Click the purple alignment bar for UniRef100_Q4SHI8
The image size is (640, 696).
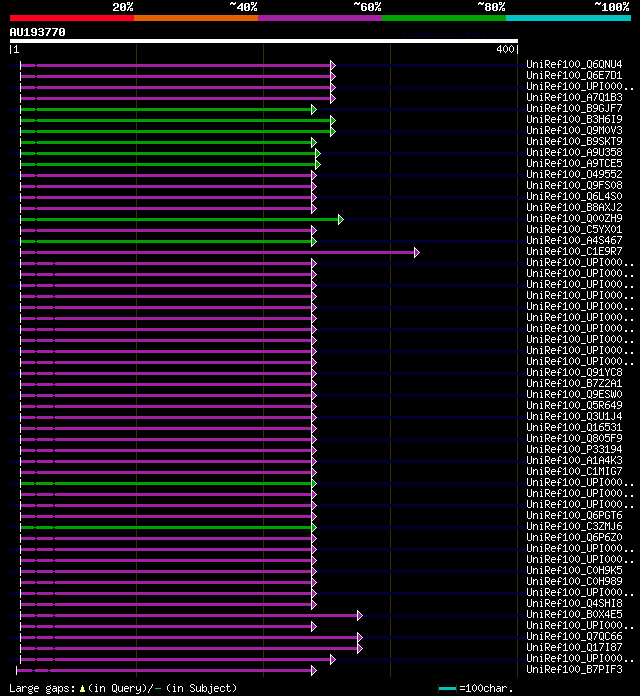[166, 605]
